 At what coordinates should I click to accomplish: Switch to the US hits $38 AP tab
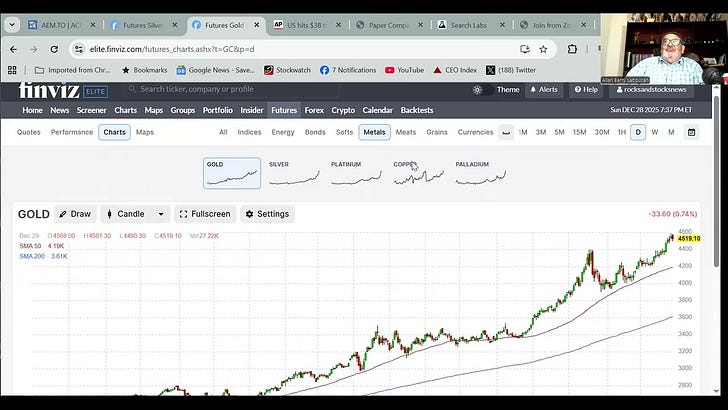[x=307, y=25]
